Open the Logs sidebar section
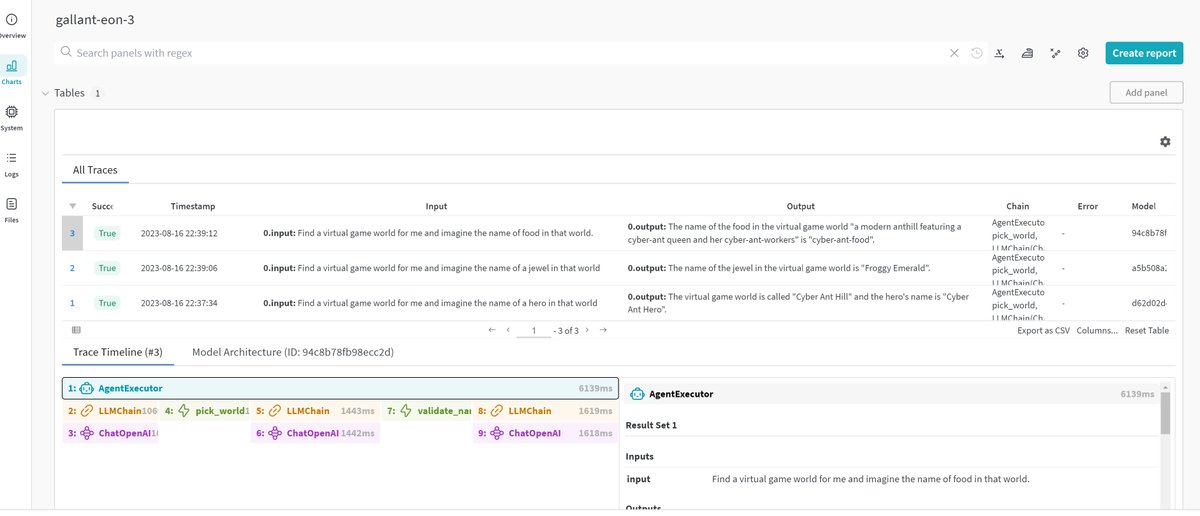Screen dimensions: 1200x516 [x=11, y=164]
